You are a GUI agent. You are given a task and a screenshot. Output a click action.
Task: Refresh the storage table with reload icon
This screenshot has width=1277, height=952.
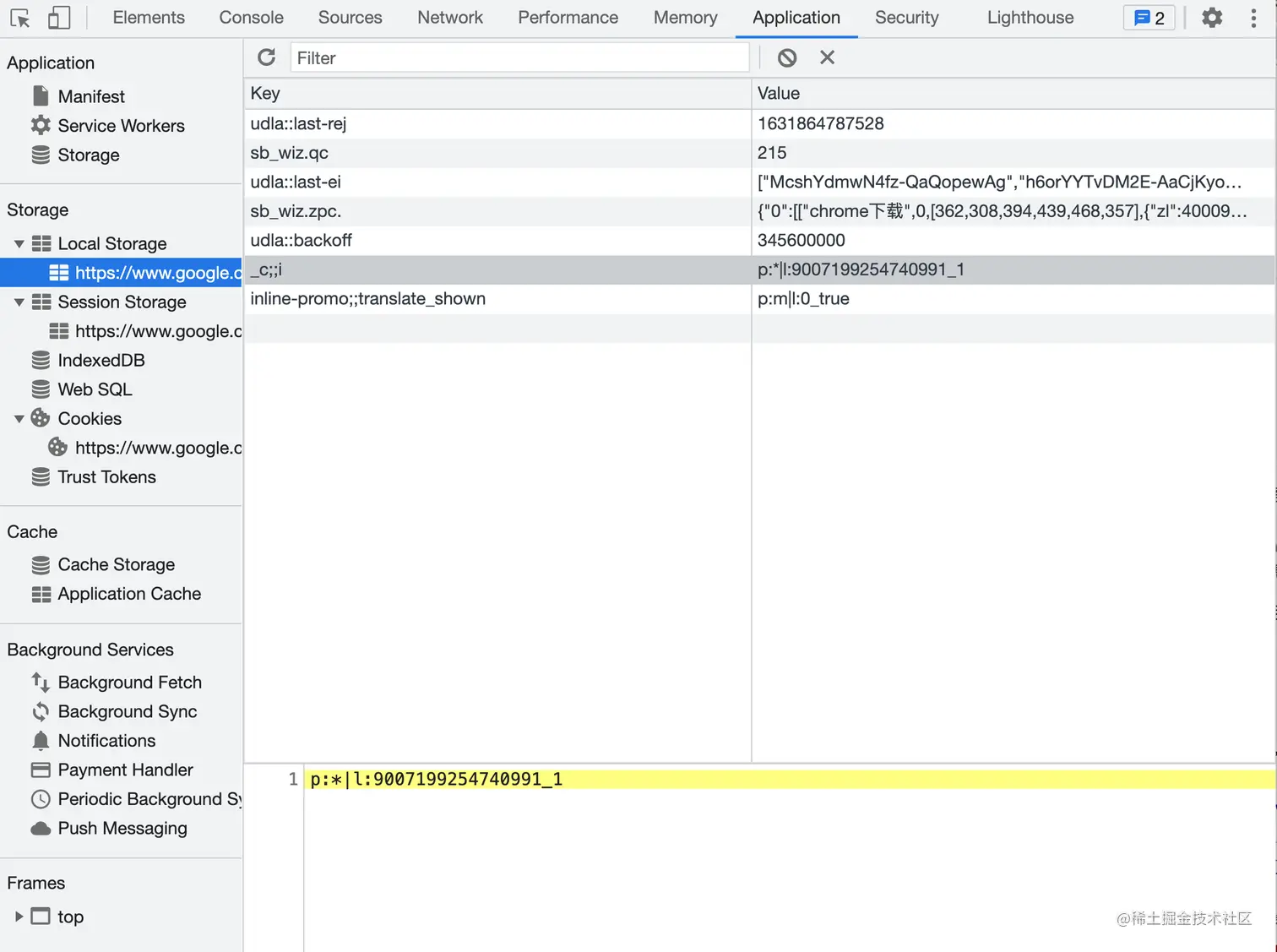[x=267, y=57]
